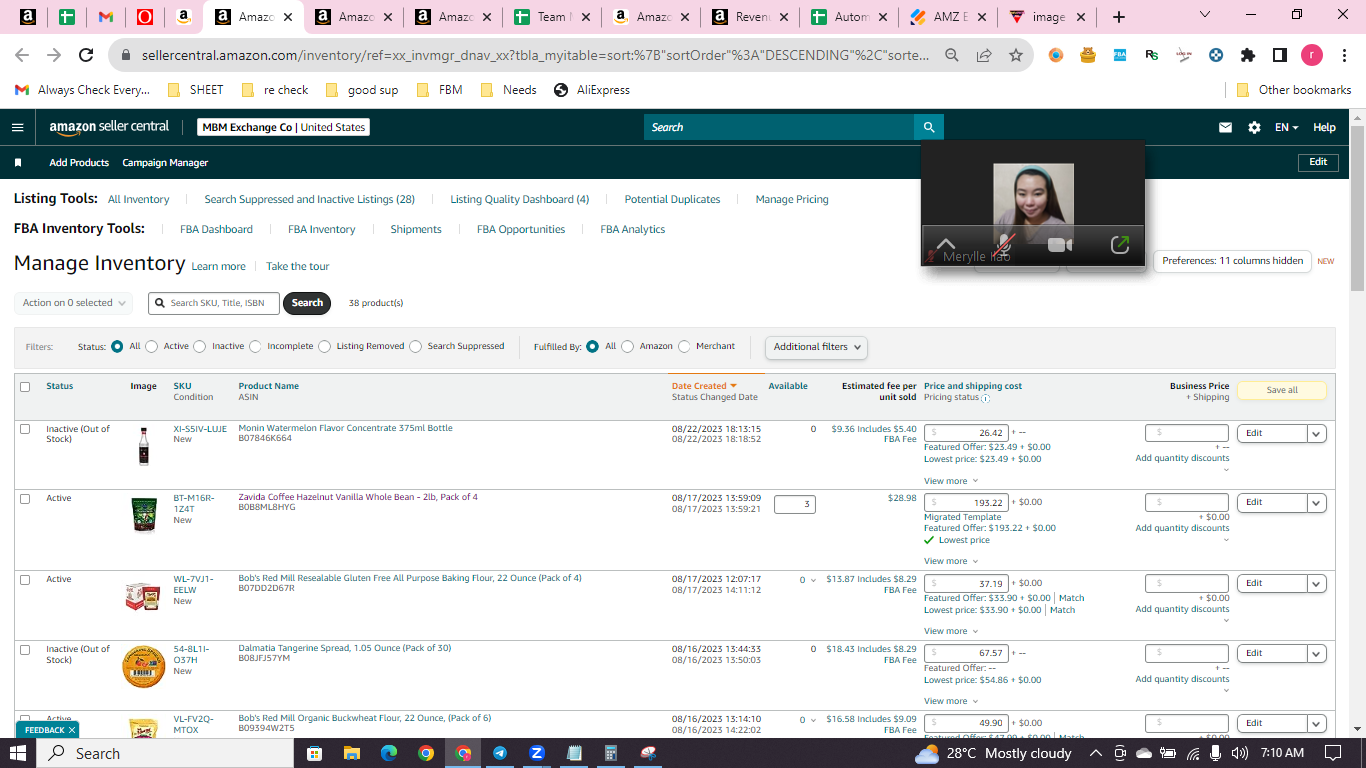Click Add Products in the top bar
1366x768 pixels.
coord(79,162)
